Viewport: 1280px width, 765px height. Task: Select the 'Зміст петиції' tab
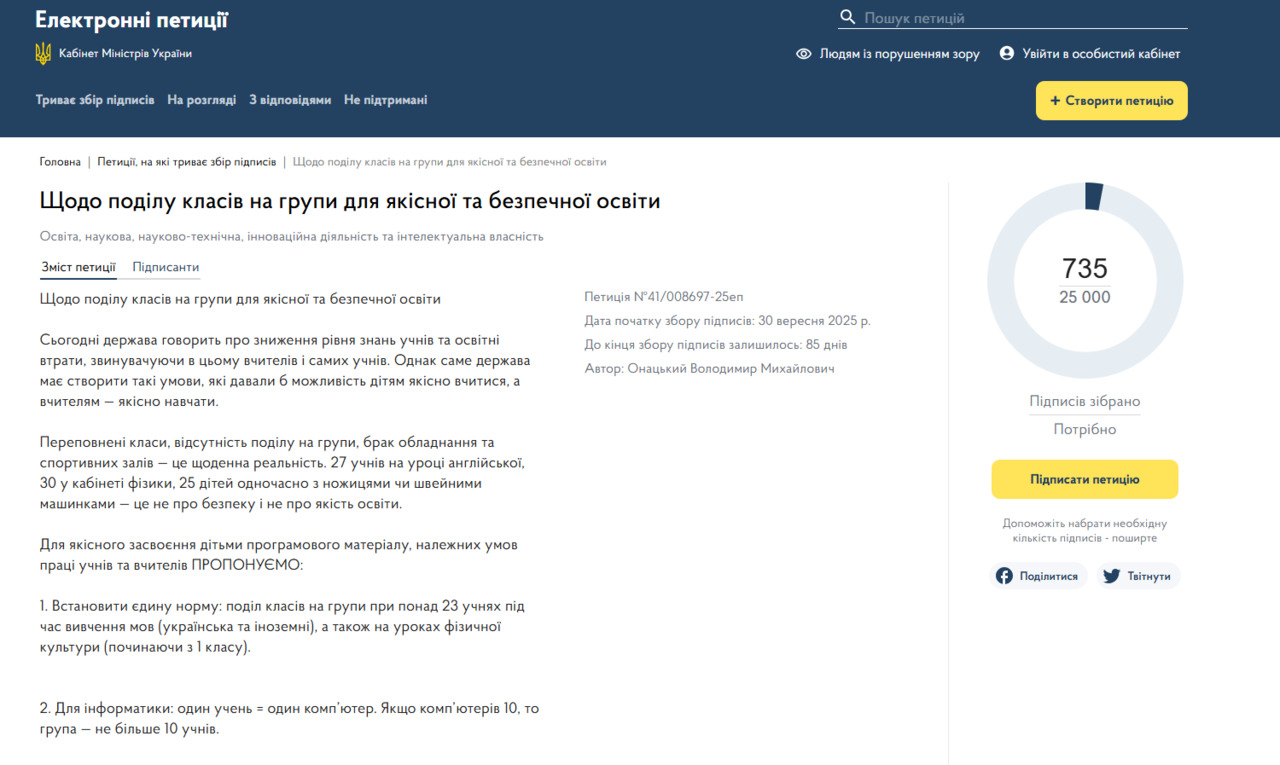[78, 267]
